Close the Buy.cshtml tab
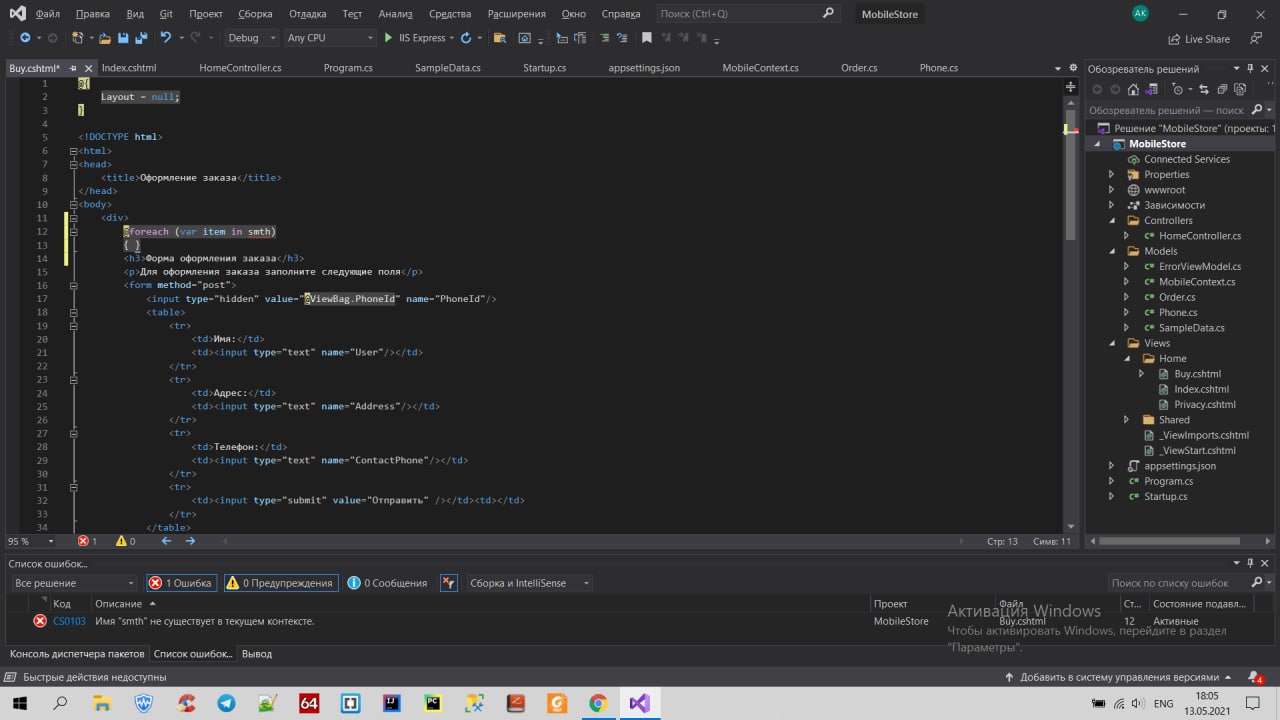Image resolution: width=1280 pixels, height=720 pixels. coord(87,68)
